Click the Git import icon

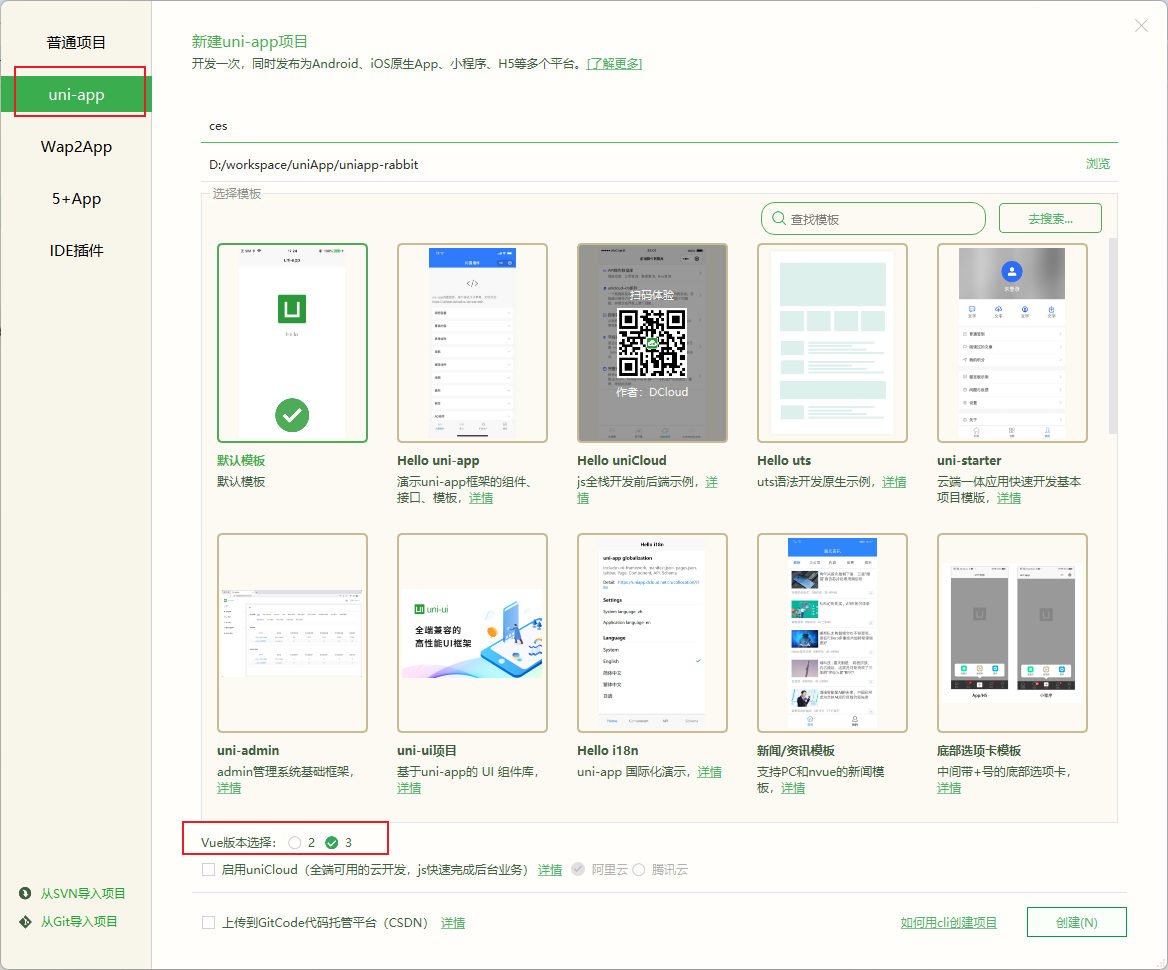click(x=25, y=922)
